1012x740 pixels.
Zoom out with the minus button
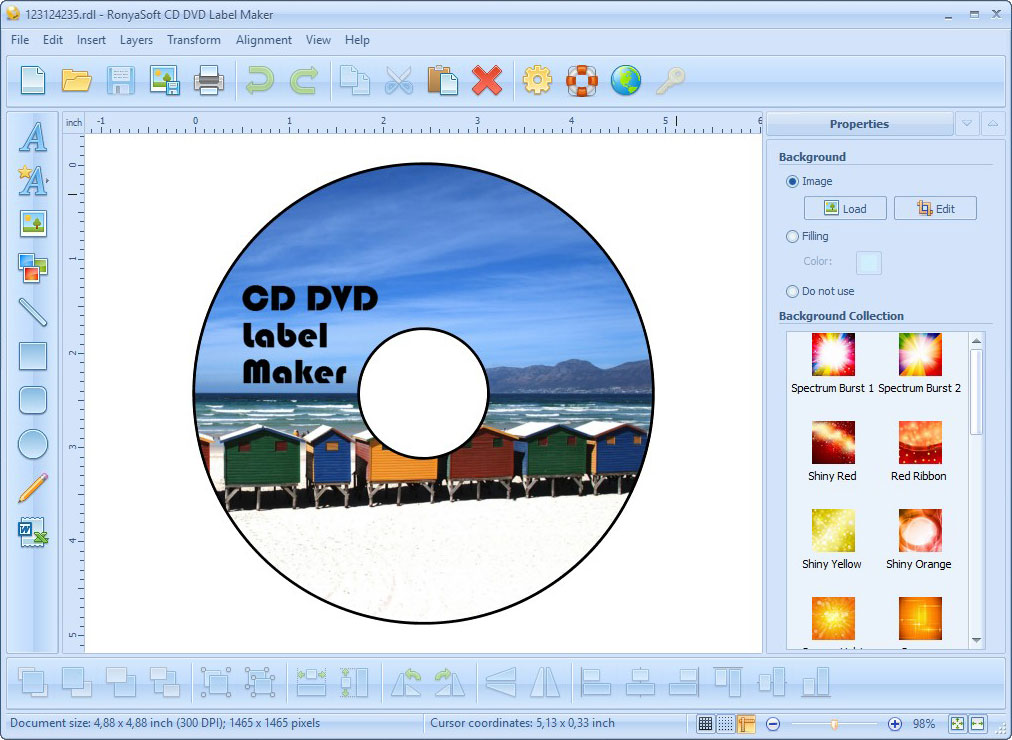click(x=773, y=724)
